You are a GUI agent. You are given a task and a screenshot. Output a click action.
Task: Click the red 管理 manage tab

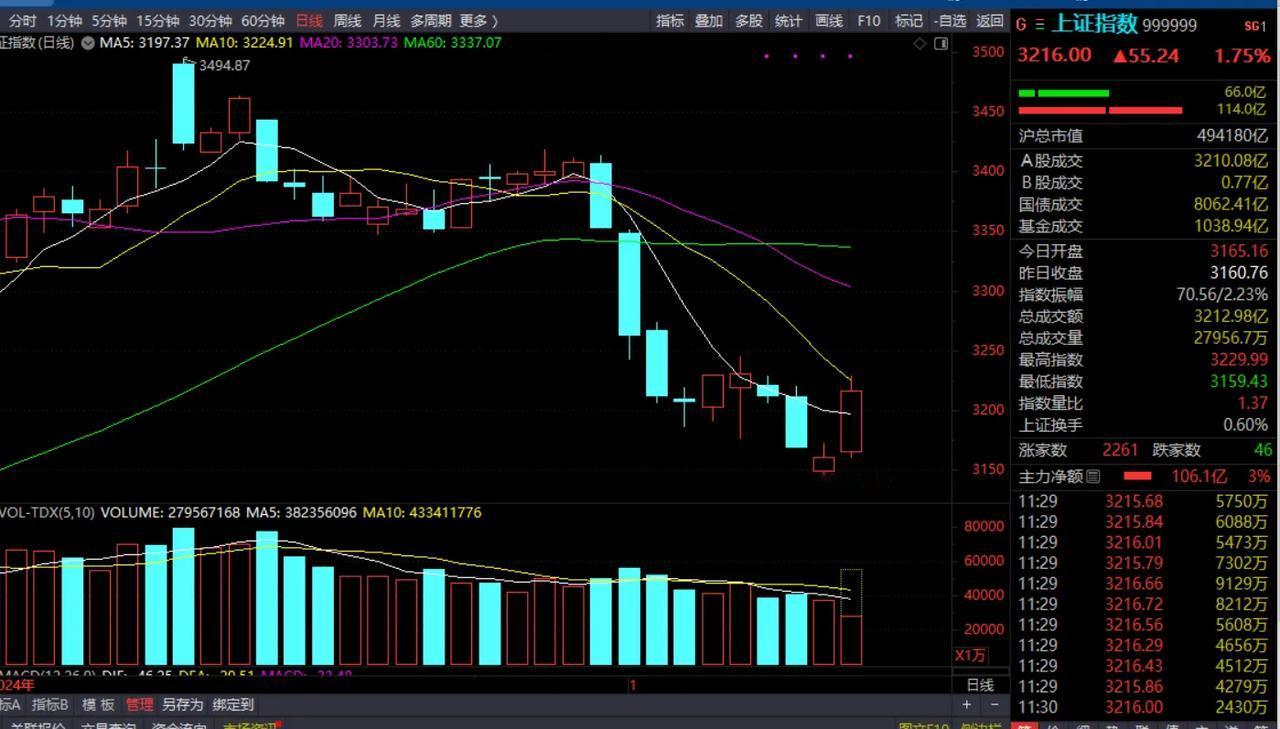point(139,704)
